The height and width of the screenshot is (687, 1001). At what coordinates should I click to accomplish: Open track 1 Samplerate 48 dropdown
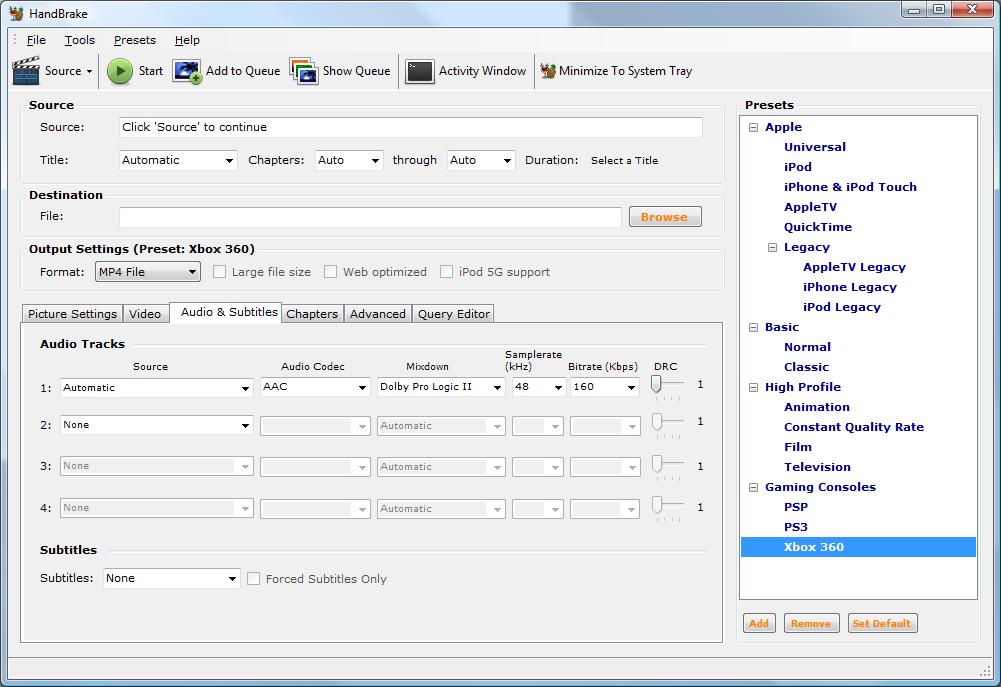pos(539,387)
